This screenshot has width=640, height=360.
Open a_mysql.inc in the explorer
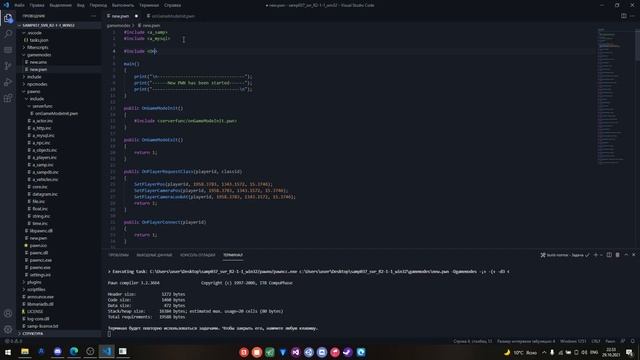[x=59, y=136]
